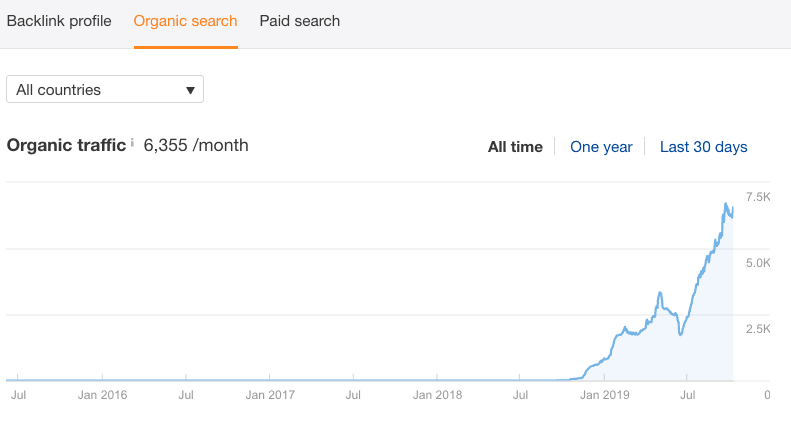This screenshot has width=791, height=427.
Task: Open the Paid search tab
Action: (x=300, y=21)
